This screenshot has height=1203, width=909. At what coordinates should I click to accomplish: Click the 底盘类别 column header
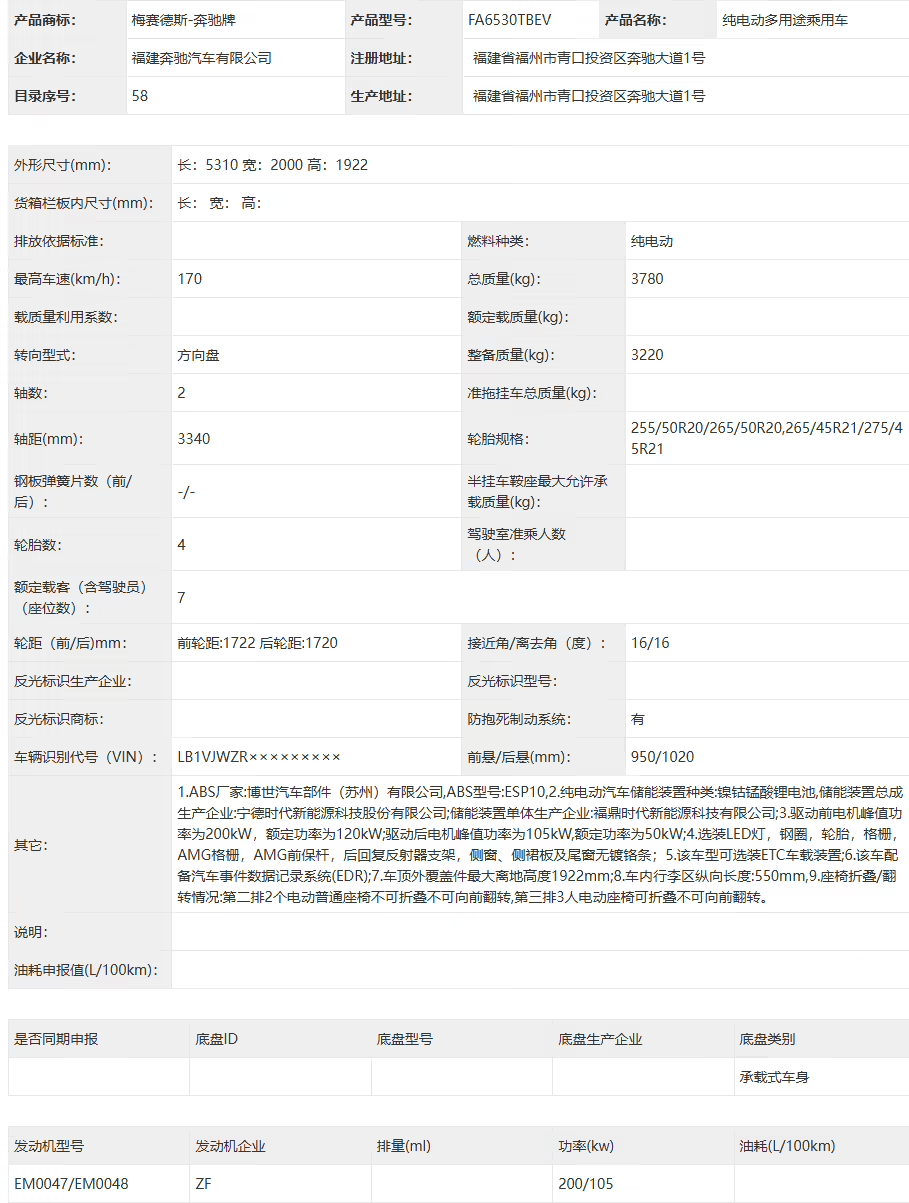pos(767,1039)
